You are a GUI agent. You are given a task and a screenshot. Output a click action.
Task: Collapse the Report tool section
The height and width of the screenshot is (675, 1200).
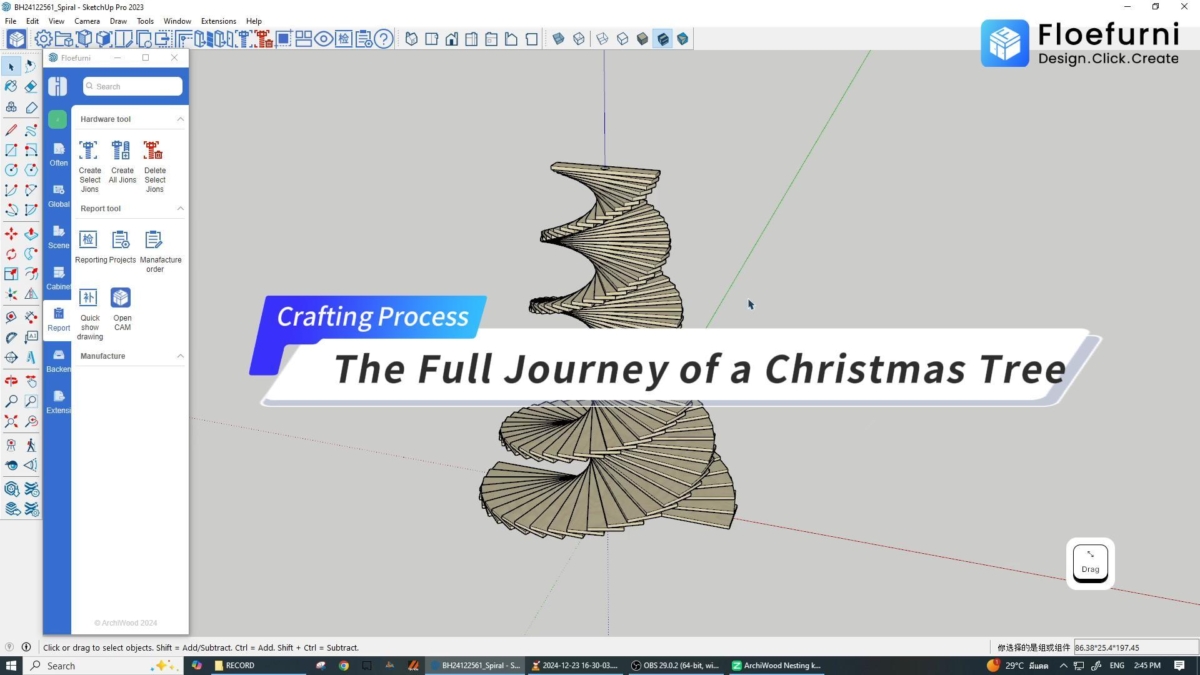point(180,209)
